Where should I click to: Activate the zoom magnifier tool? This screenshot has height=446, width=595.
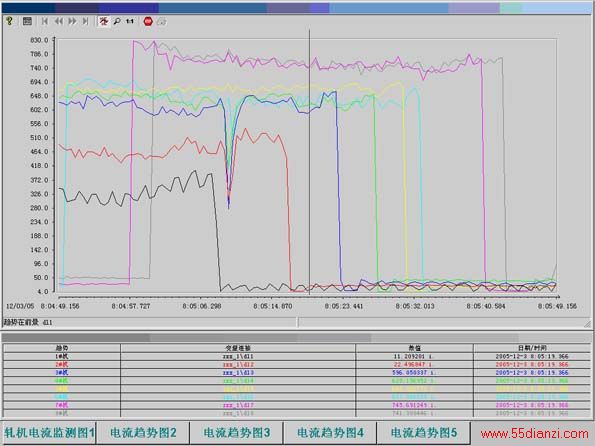coord(117,21)
